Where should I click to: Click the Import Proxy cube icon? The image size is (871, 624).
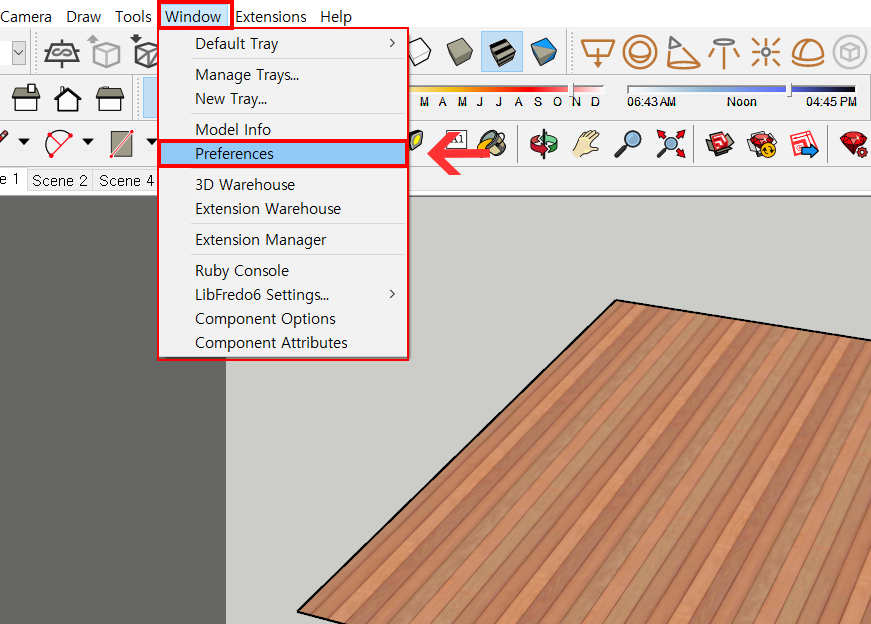(146, 52)
